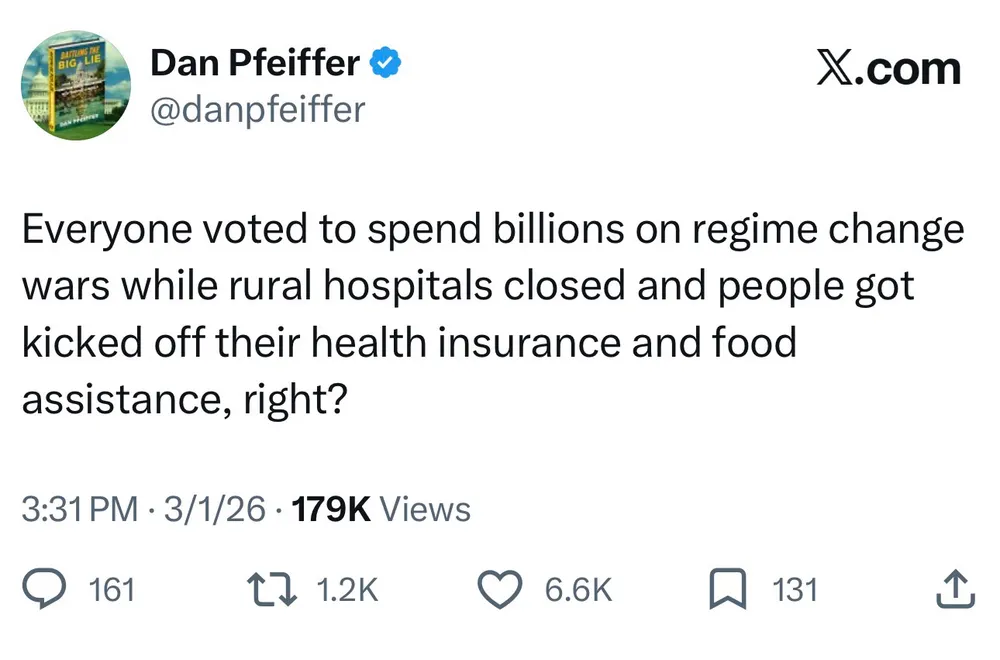The image size is (1000, 660).
Task: Click the word 'Views' label
Action: [x=426, y=510]
